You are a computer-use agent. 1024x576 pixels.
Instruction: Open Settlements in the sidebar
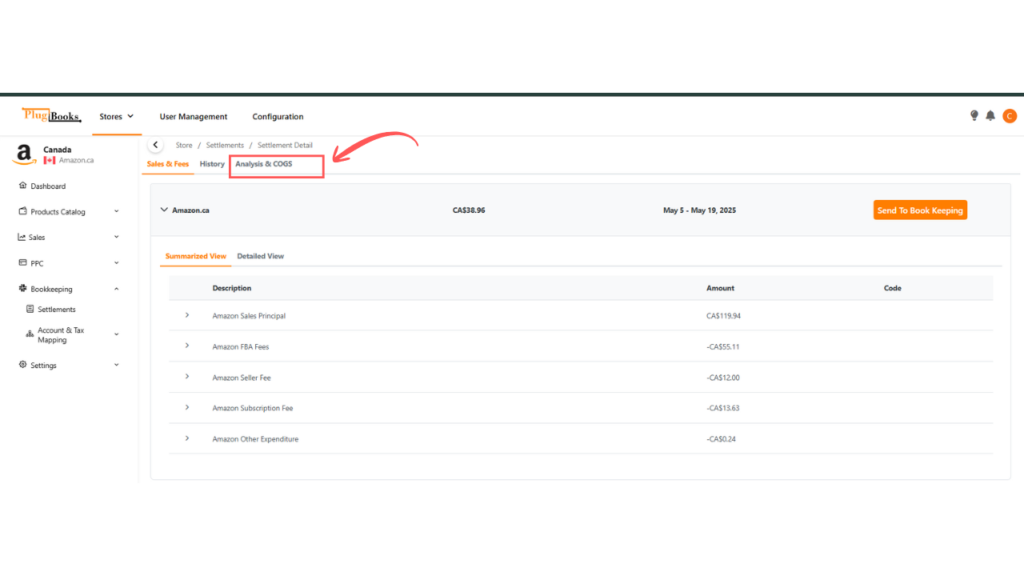click(56, 310)
